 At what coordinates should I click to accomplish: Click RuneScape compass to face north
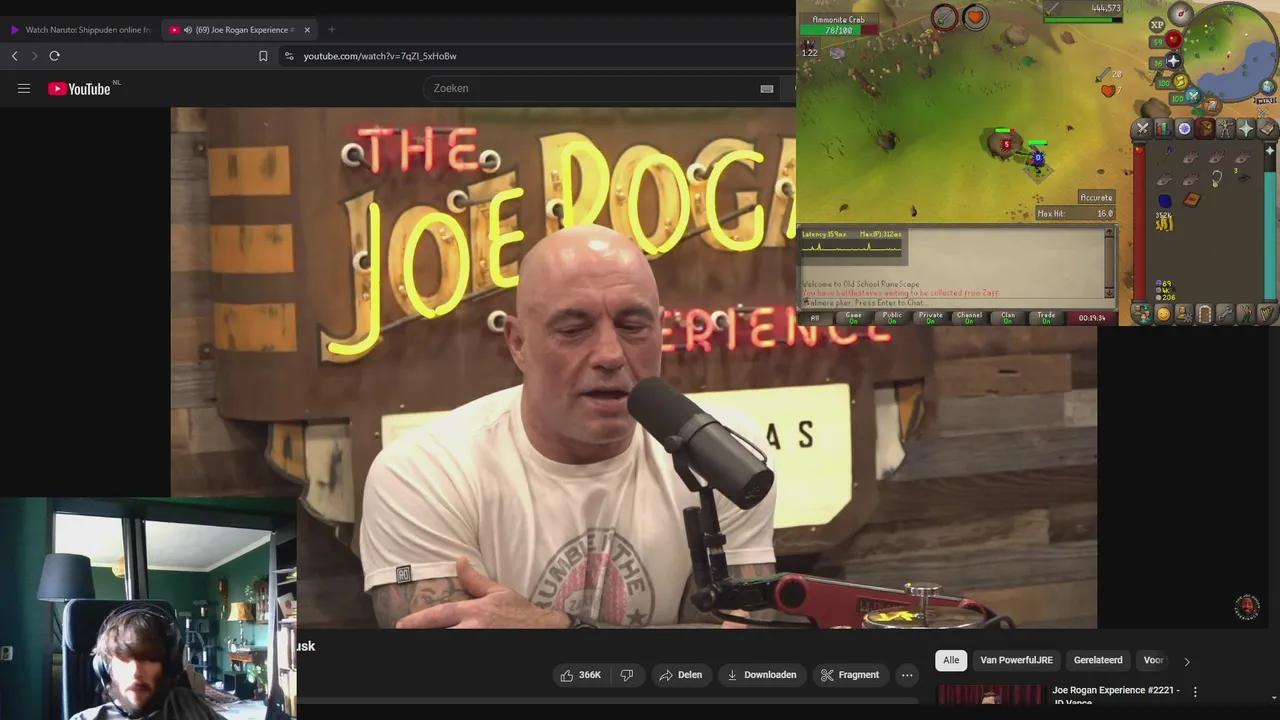point(1180,14)
